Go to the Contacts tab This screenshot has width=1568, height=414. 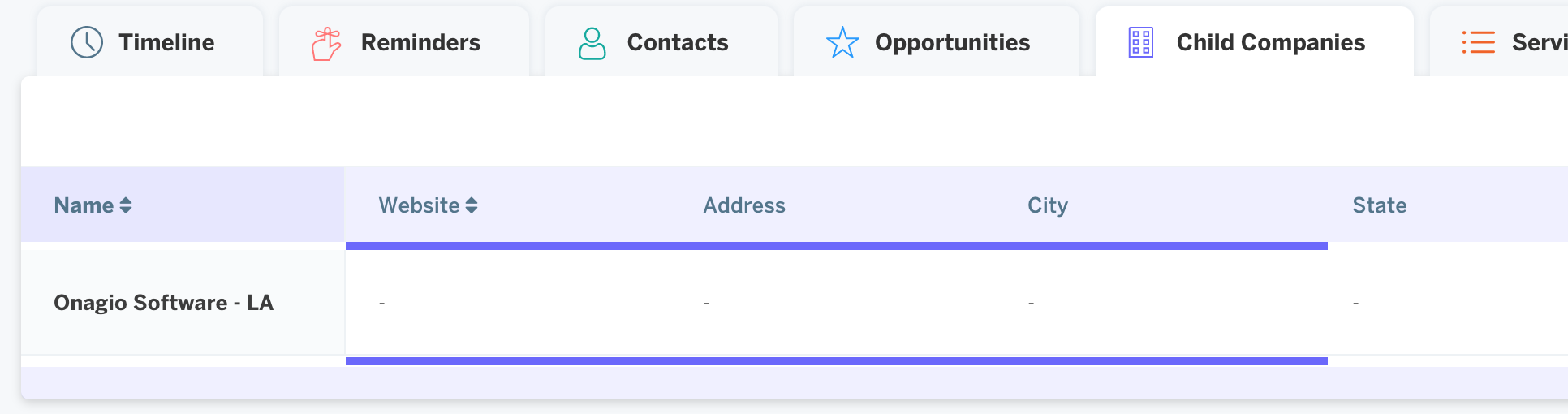(x=661, y=42)
